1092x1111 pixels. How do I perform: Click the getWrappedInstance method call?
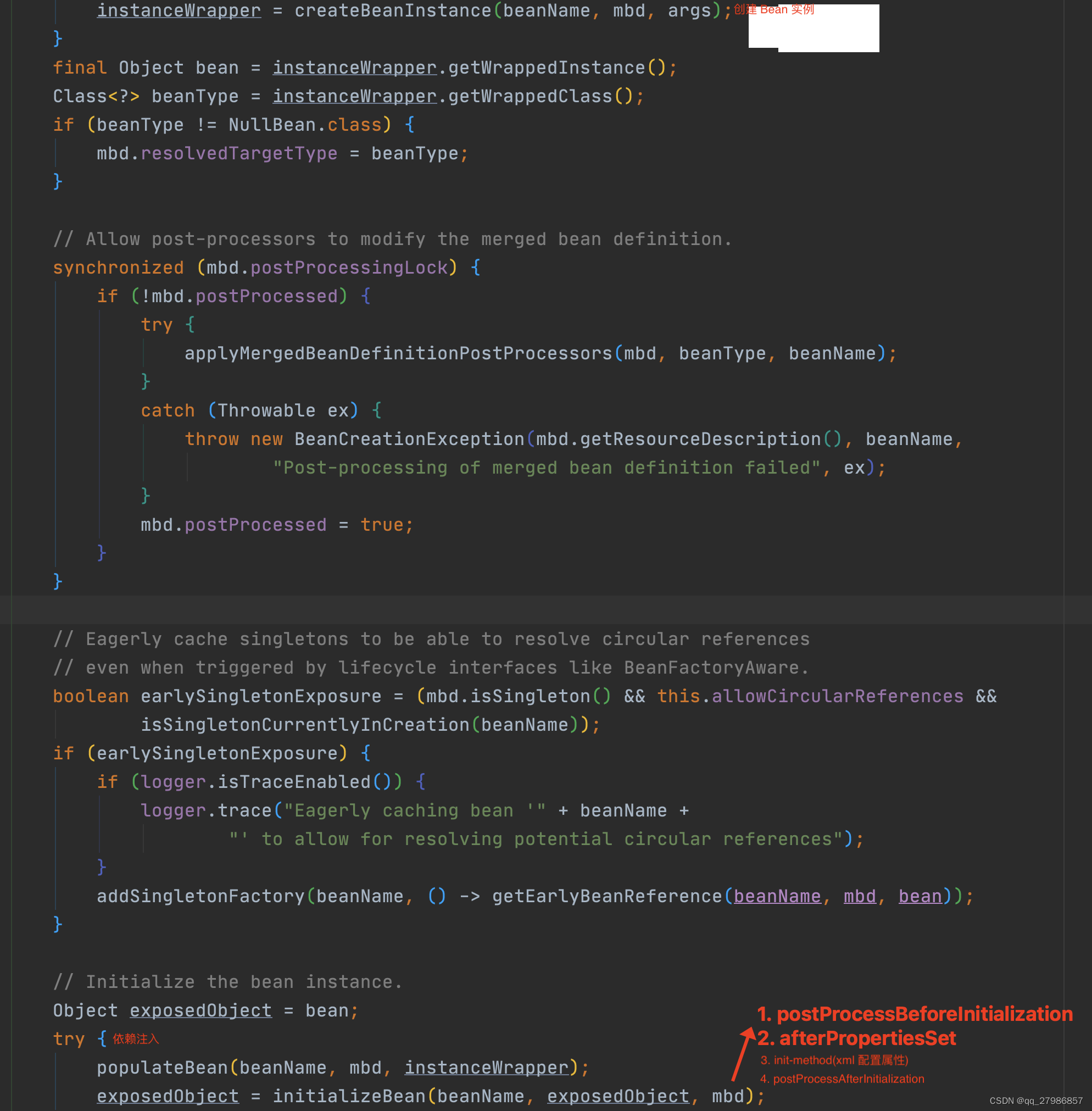[547, 68]
